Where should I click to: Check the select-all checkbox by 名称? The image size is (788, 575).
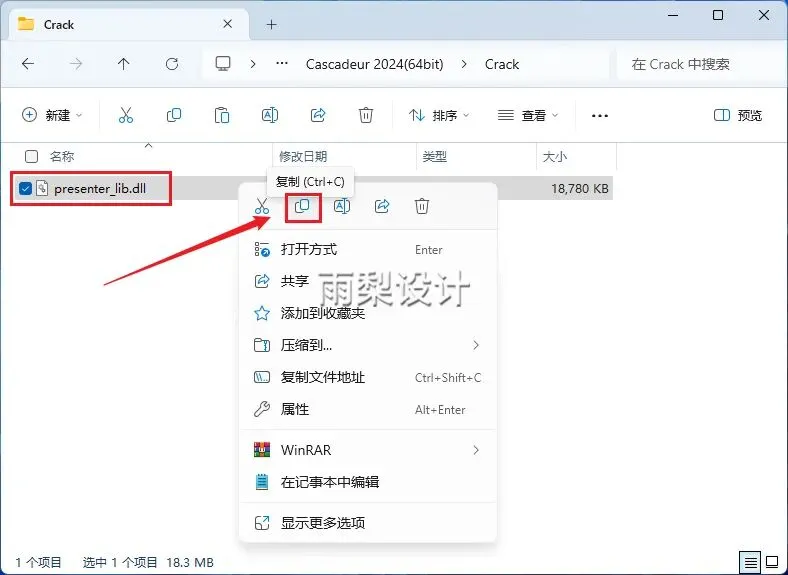coord(31,157)
